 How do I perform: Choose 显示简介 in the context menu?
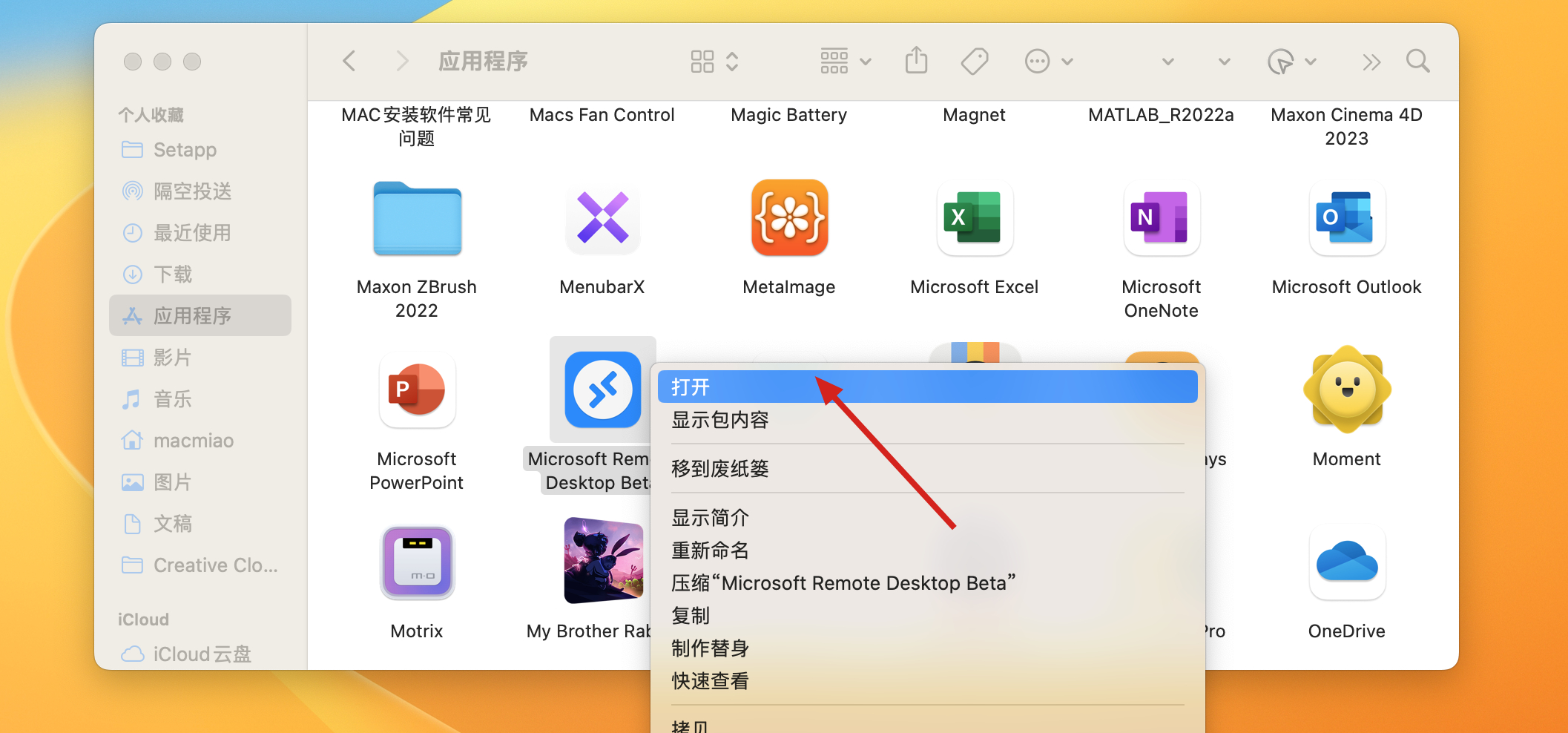tap(710, 518)
